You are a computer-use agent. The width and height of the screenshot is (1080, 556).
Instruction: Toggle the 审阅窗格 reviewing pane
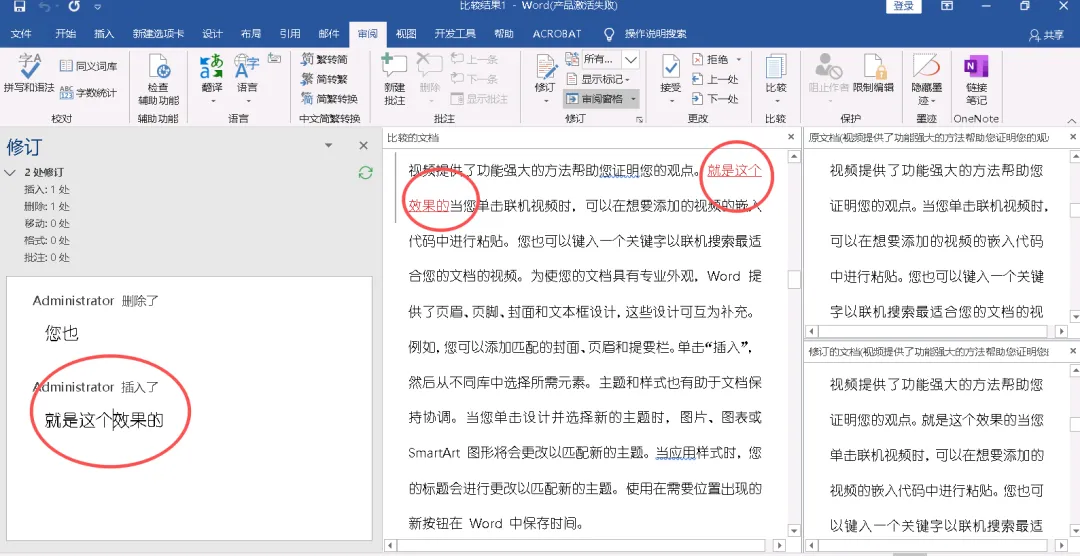pos(594,99)
